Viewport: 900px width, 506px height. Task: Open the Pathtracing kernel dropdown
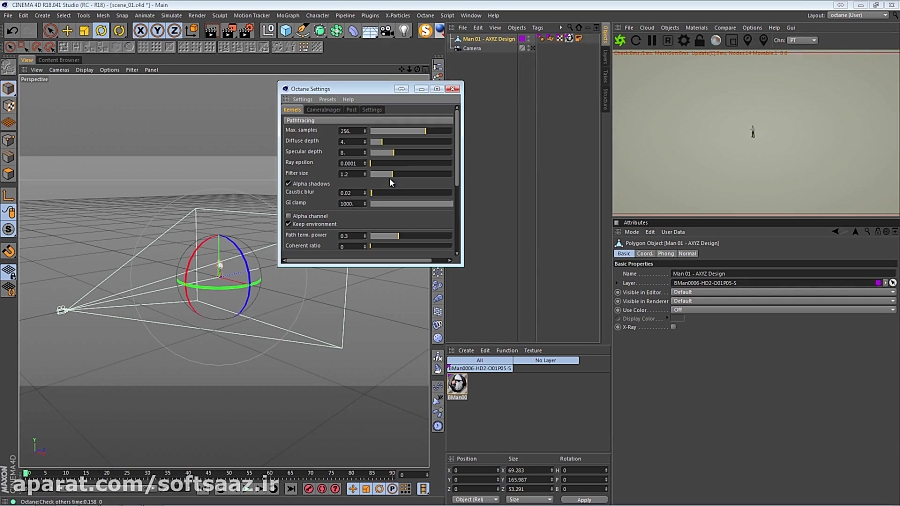(368, 120)
